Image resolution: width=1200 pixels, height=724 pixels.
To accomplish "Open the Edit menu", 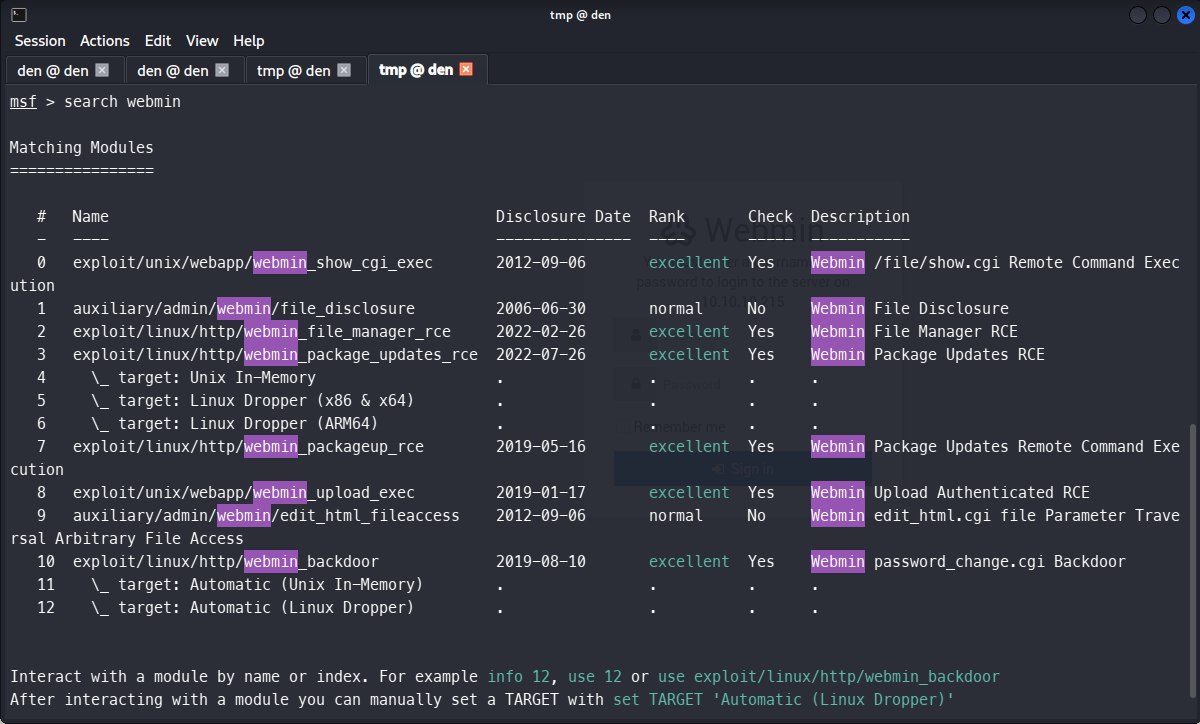I will point(158,41).
